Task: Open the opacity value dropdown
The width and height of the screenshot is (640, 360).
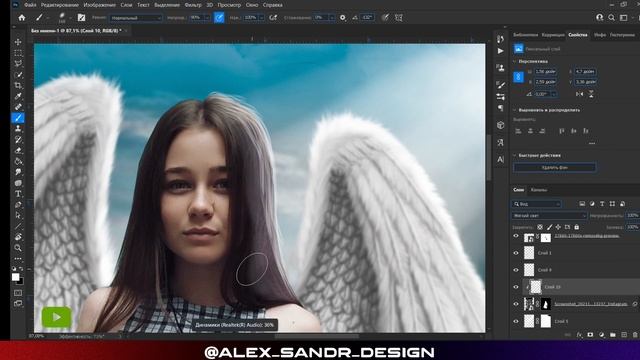Action: pos(207,18)
